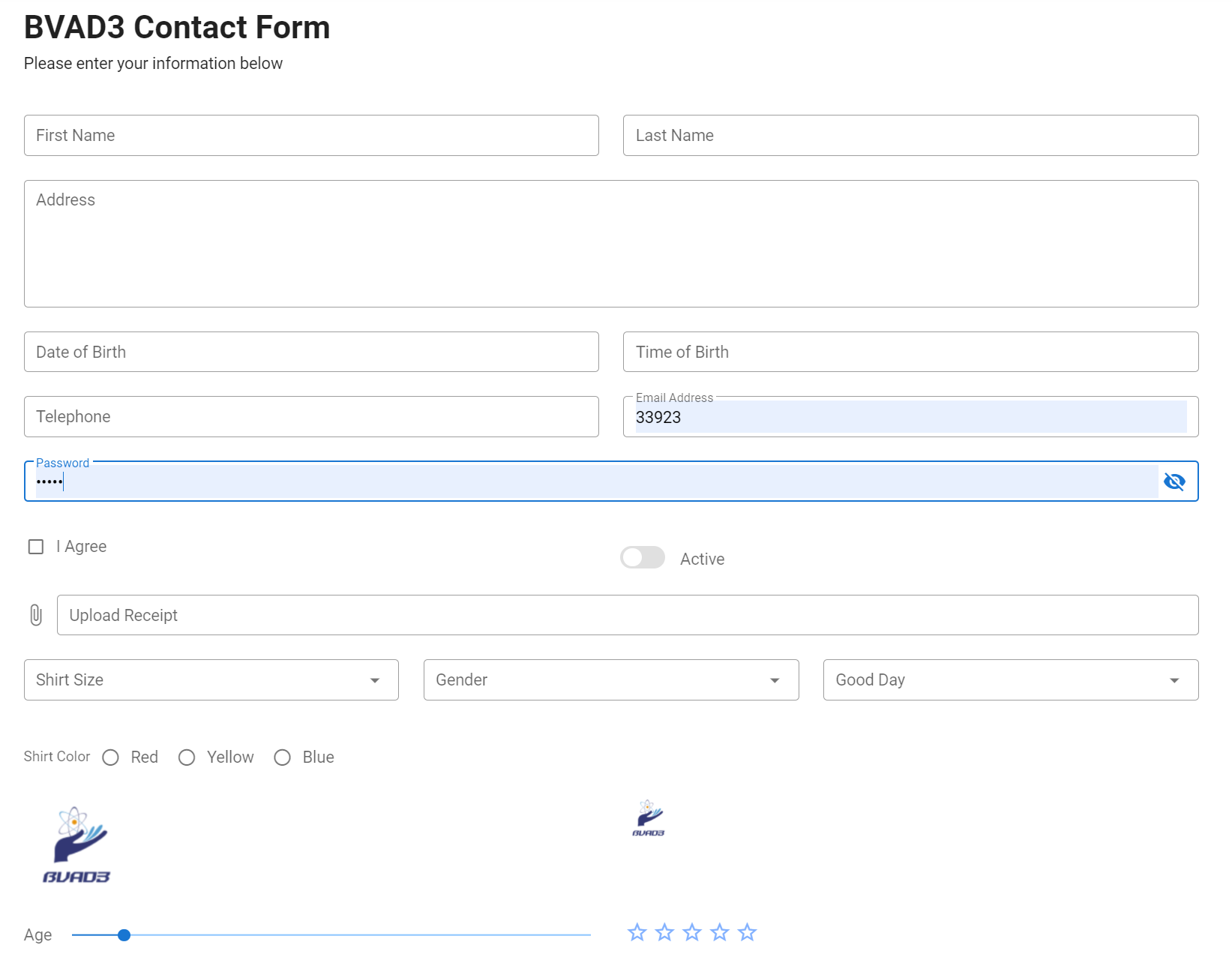The height and width of the screenshot is (963, 1232).
Task: Click the second rating star
Action: tap(664, 932)
